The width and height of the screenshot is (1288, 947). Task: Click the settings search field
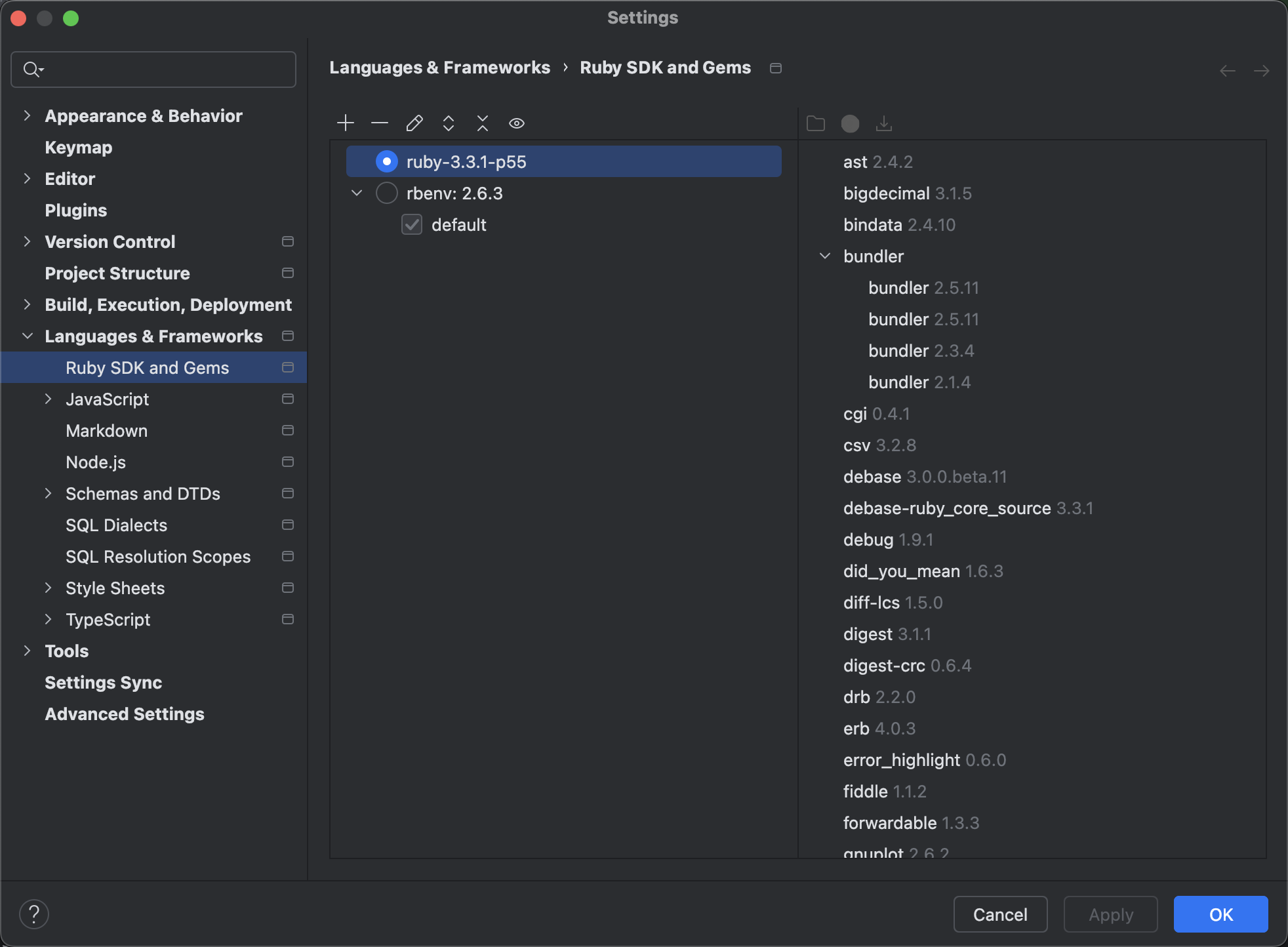[x=164, y=70]
